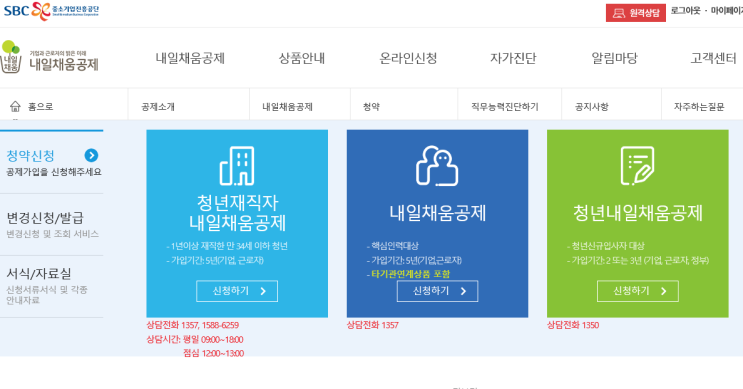The width and height of the screenshot is (743, 389).
Task: Click the 청년내일채움공제 card title
Action: pos(638,213)
